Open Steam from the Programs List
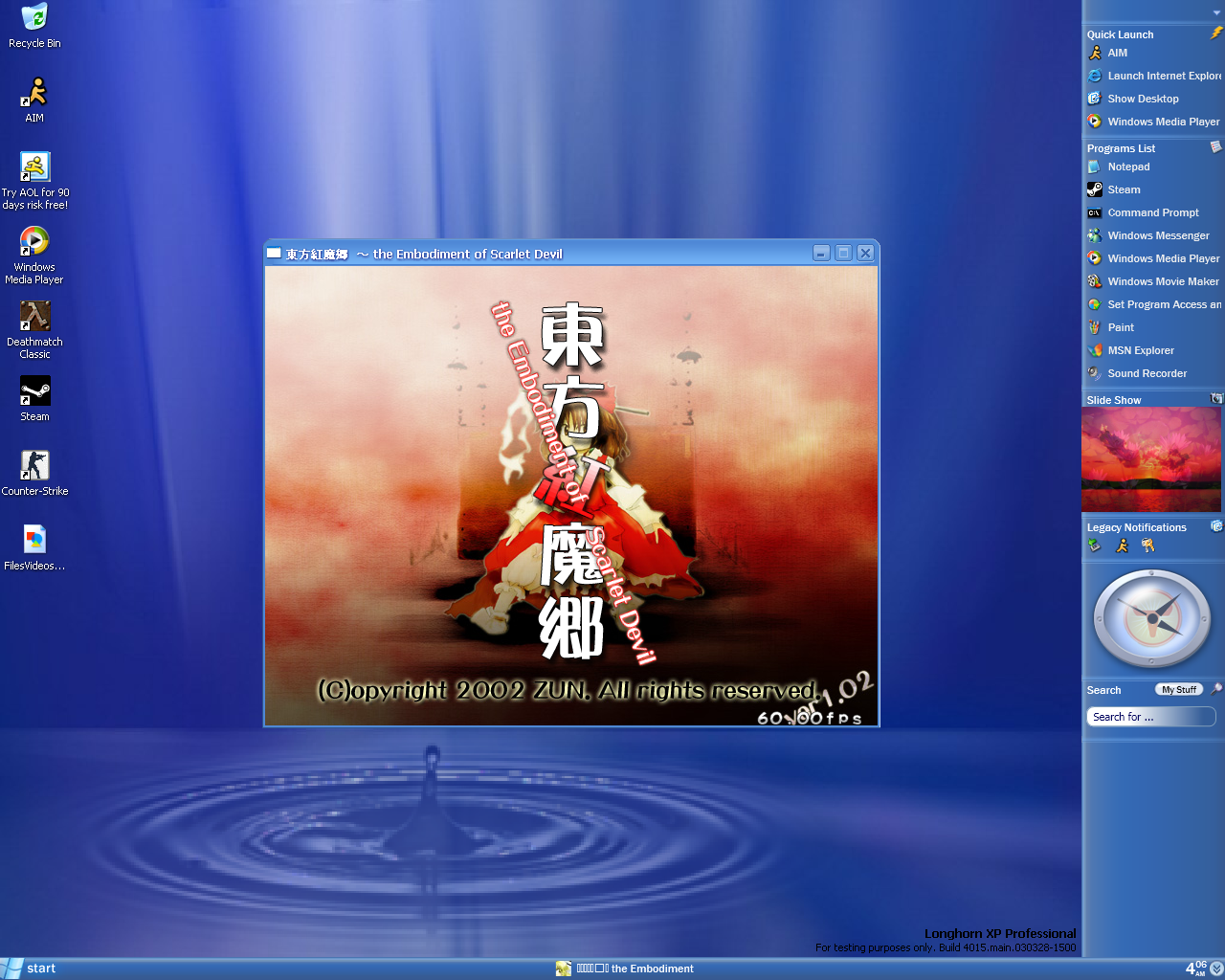1225x980 pixels. click(1114, 189)
